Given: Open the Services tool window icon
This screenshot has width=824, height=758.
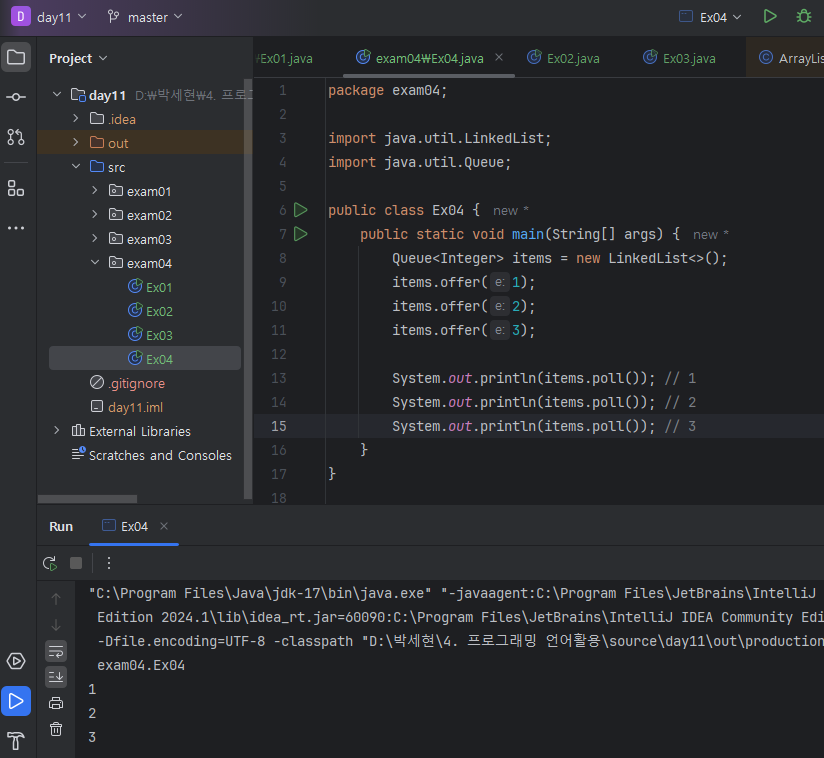Looking at the screenshot, I should click(16, 661).
